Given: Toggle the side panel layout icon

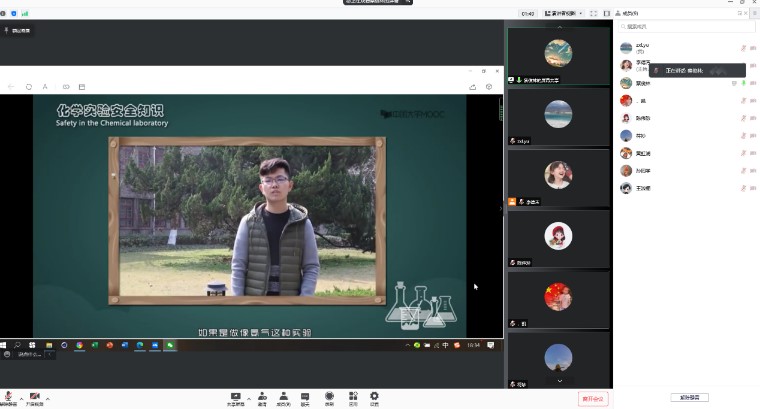Looking at the screenshot, I should point(606,14).
